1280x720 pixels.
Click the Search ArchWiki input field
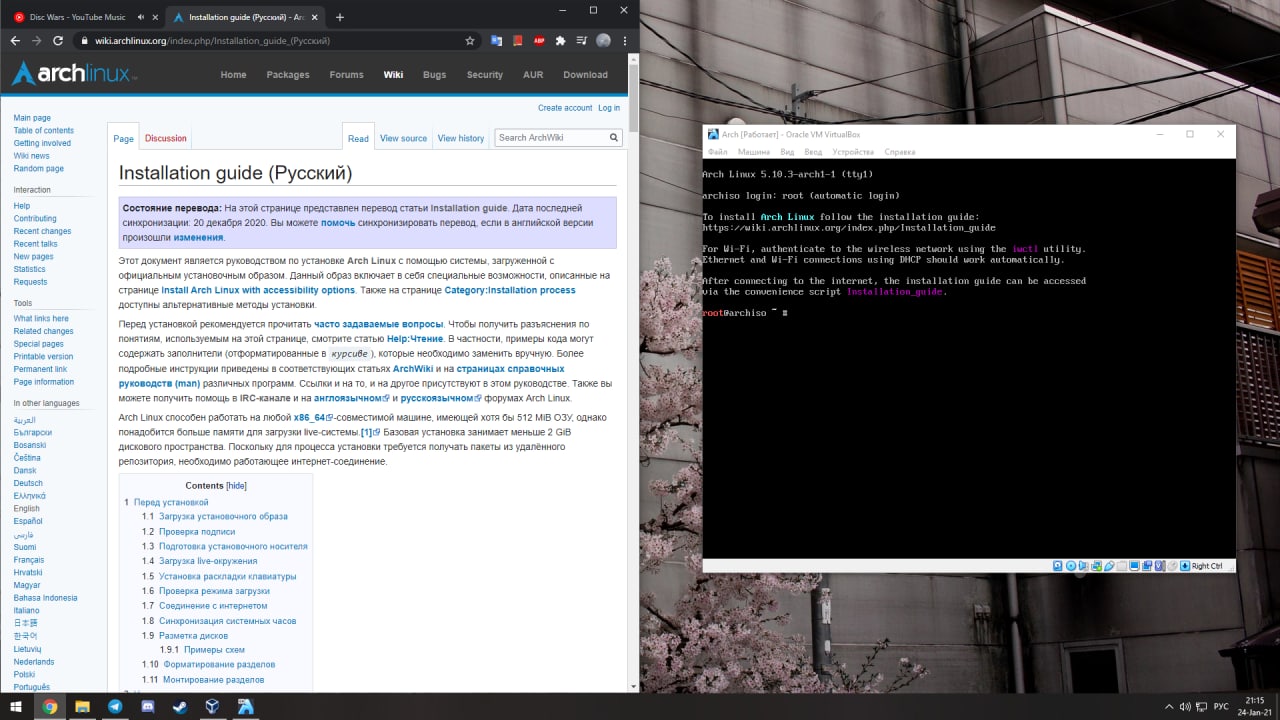551,138
